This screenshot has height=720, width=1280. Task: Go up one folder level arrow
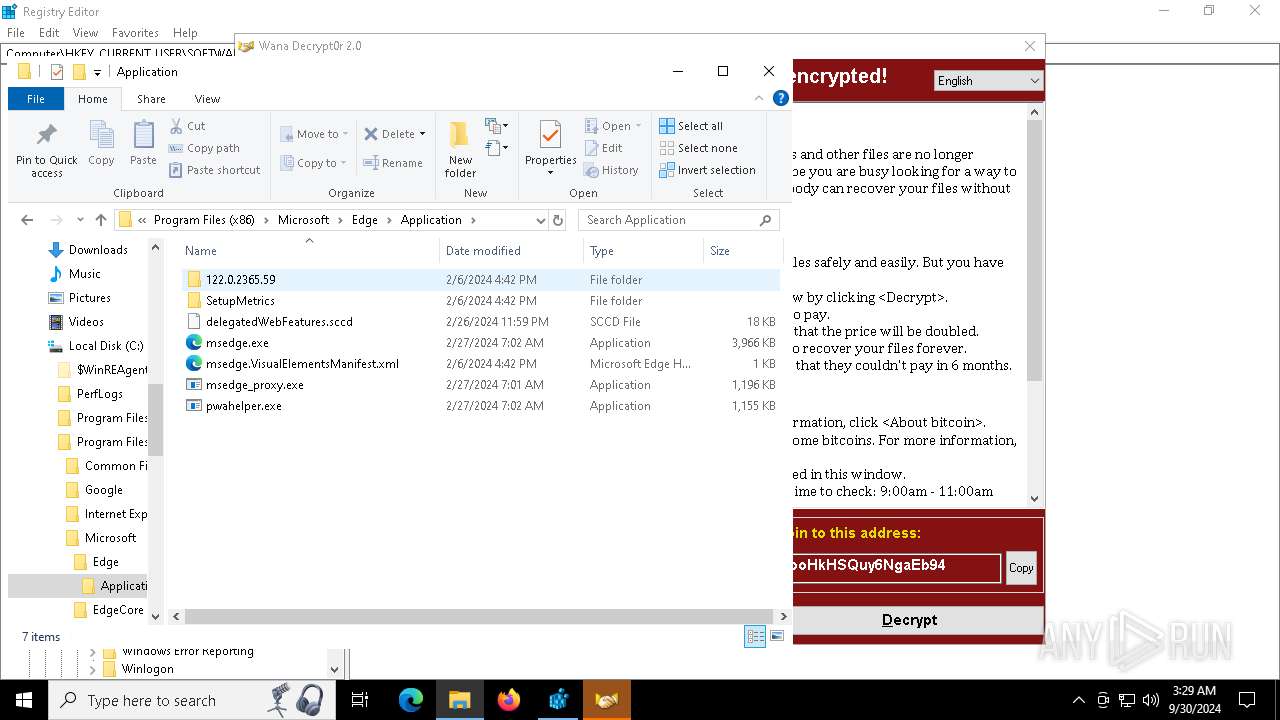101,220
